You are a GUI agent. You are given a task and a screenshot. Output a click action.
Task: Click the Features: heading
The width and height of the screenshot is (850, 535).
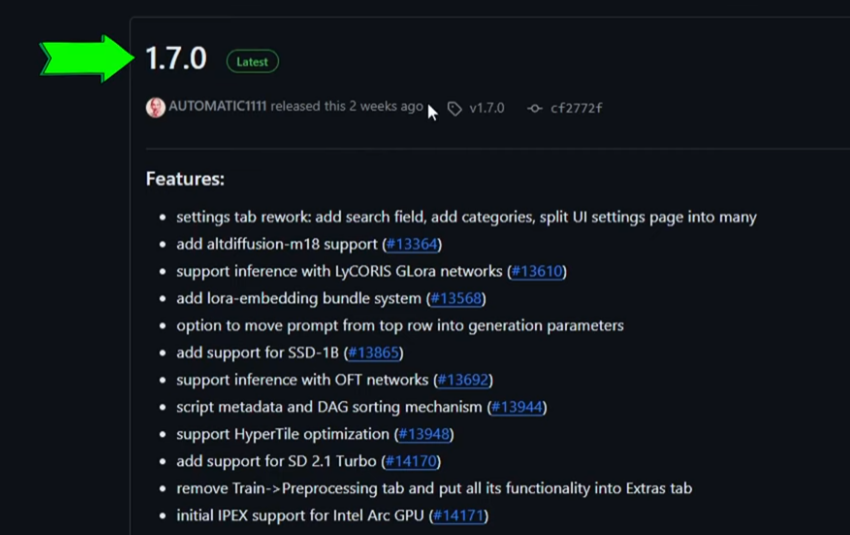(x=185, y=179)
